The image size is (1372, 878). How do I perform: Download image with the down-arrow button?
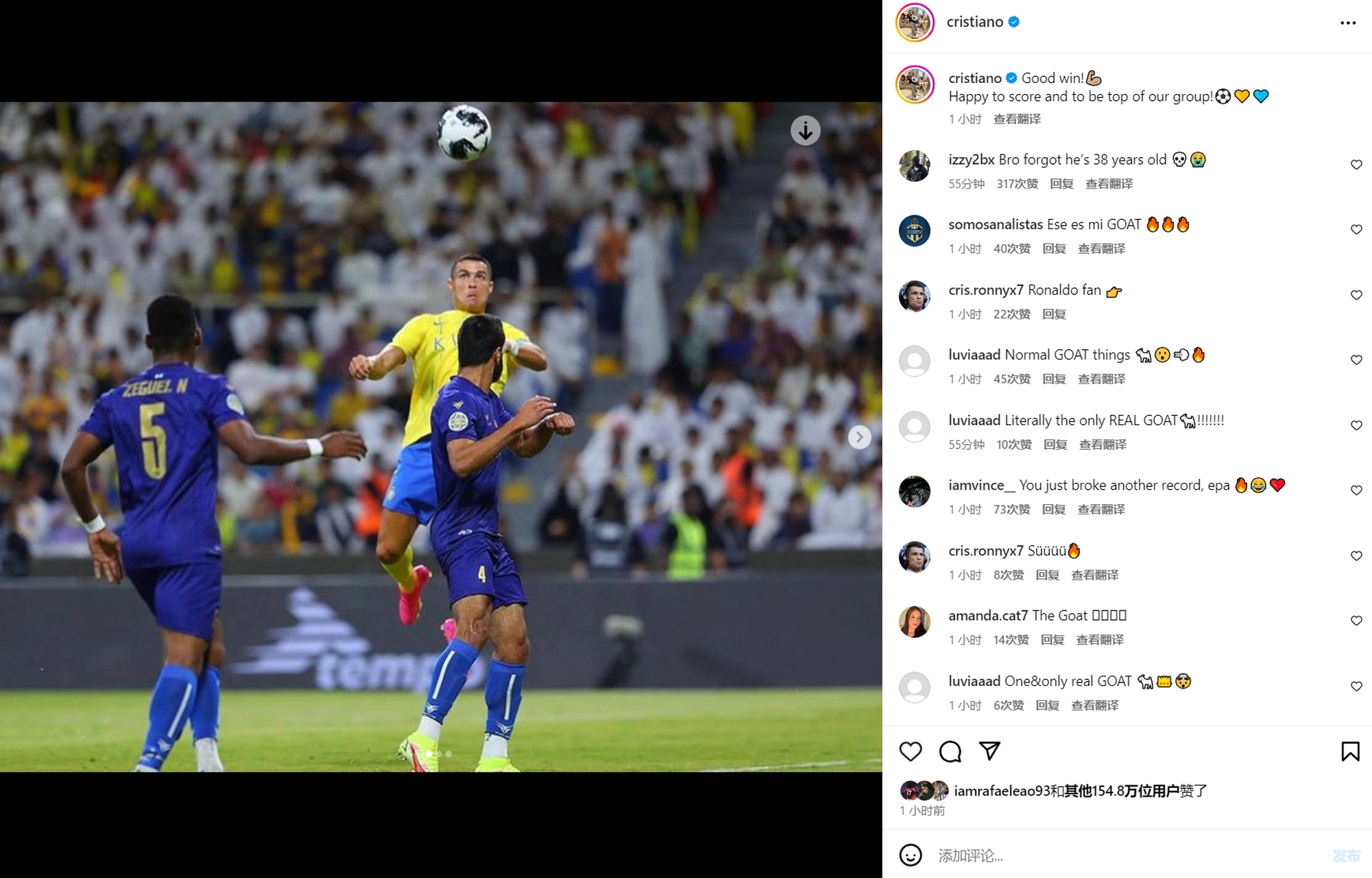[806, 130]
